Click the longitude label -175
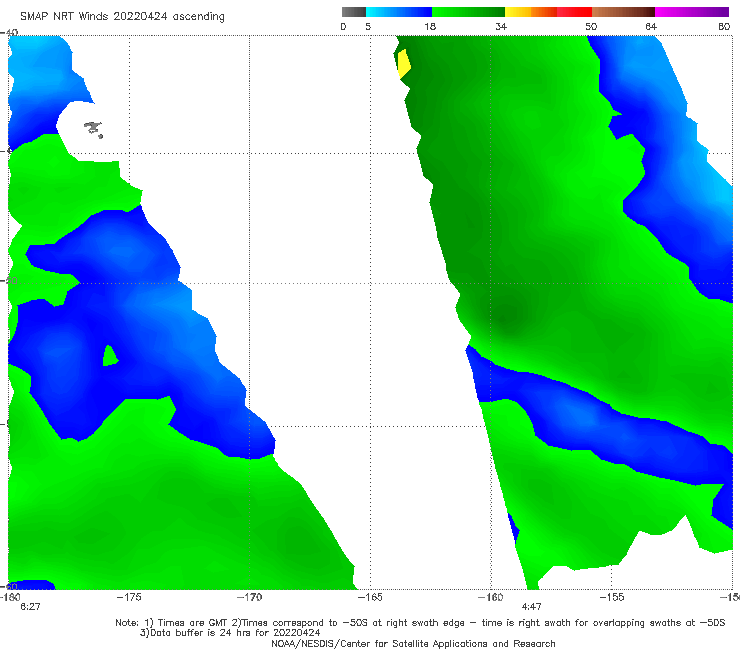The width and height of the screenshot is (740, 650). [129, 597]
